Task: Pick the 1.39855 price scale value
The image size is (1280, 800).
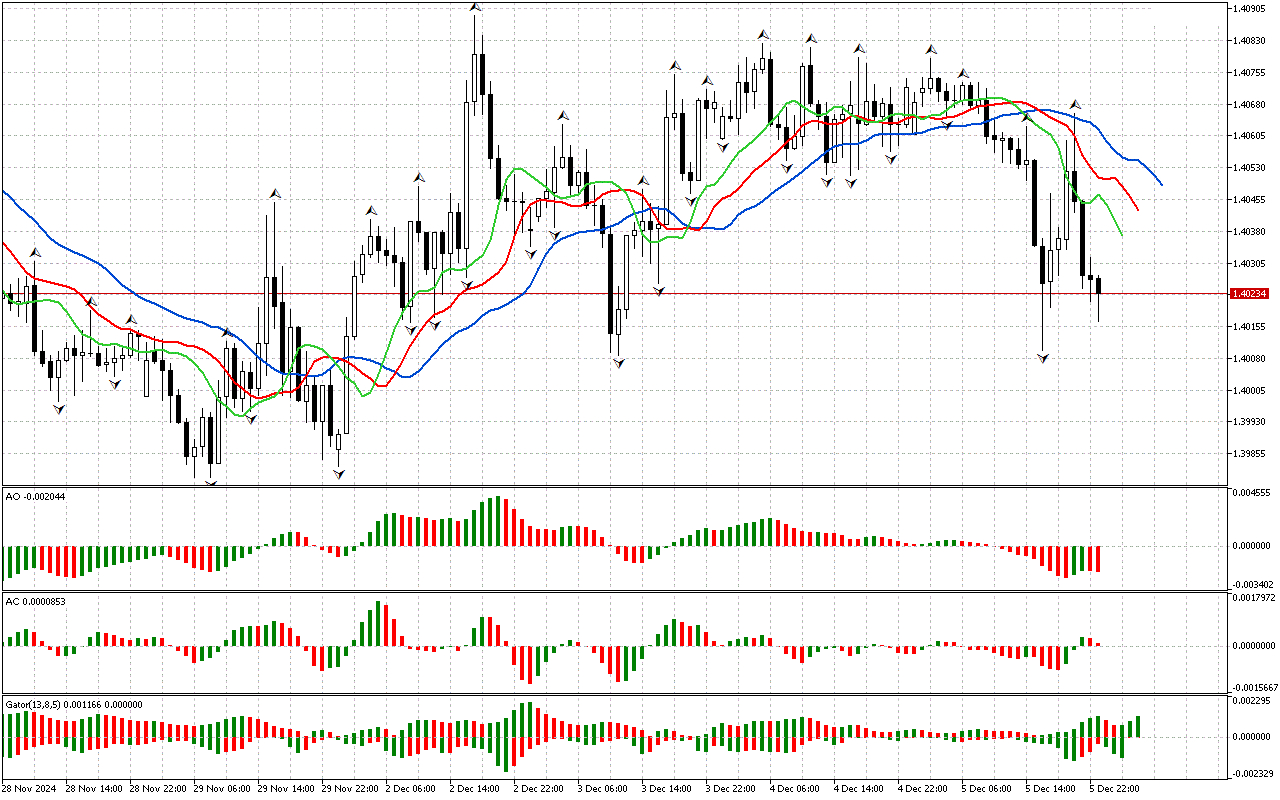Action: (1250, 455)
